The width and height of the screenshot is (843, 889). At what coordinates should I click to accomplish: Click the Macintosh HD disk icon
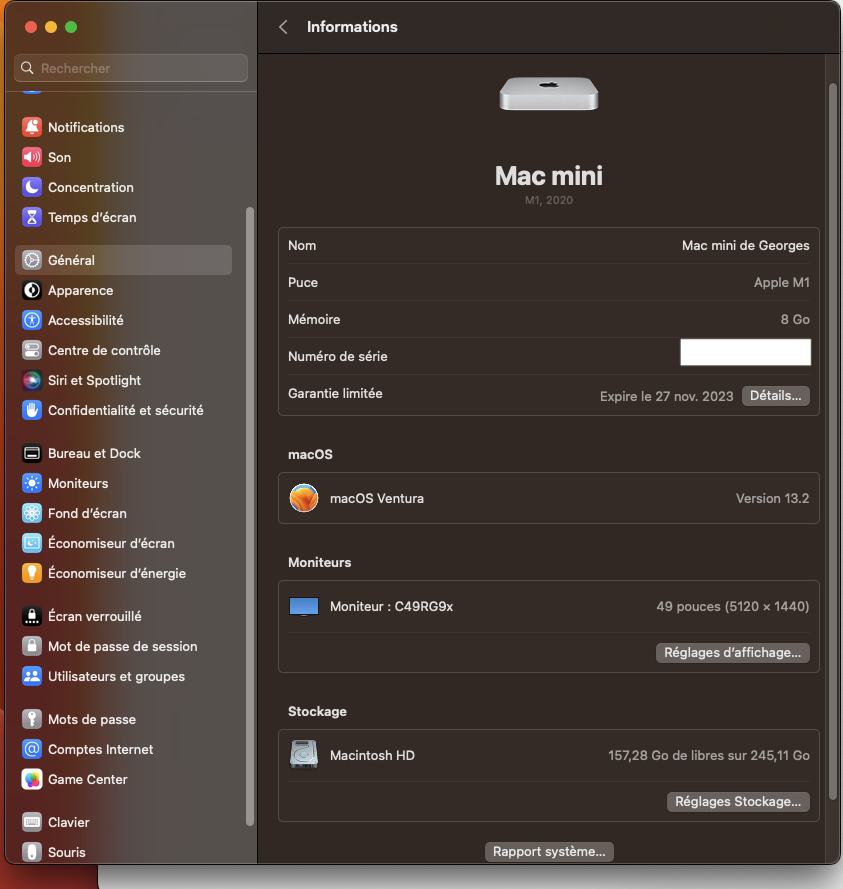point(304,755)
